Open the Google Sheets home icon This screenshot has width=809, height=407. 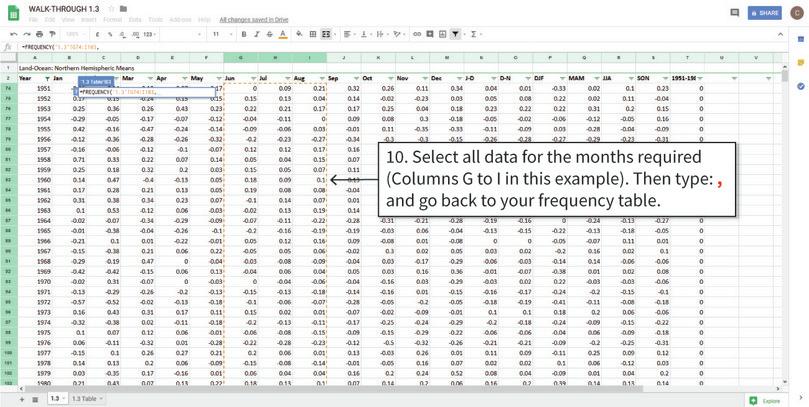[x=13, y=13]
